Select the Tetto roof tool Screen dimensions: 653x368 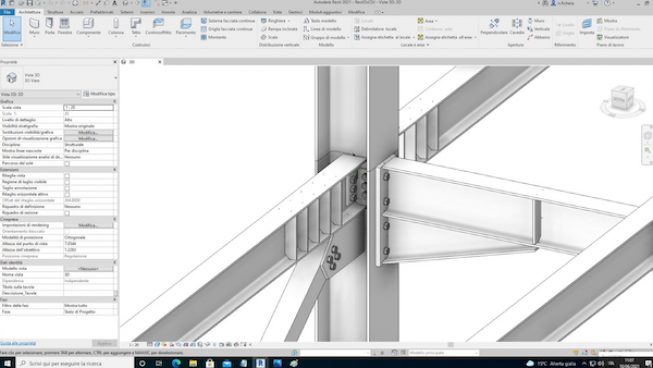136,26
